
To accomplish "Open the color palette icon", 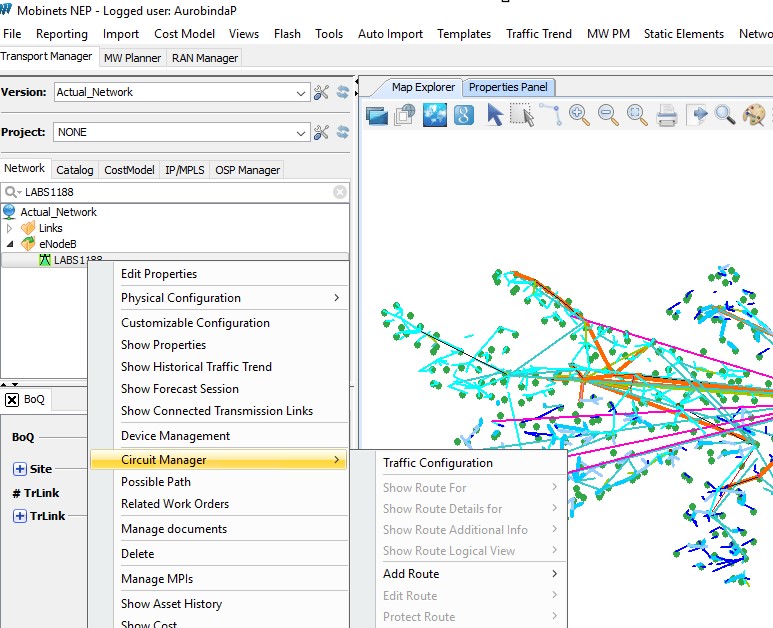I will [753, 115].
